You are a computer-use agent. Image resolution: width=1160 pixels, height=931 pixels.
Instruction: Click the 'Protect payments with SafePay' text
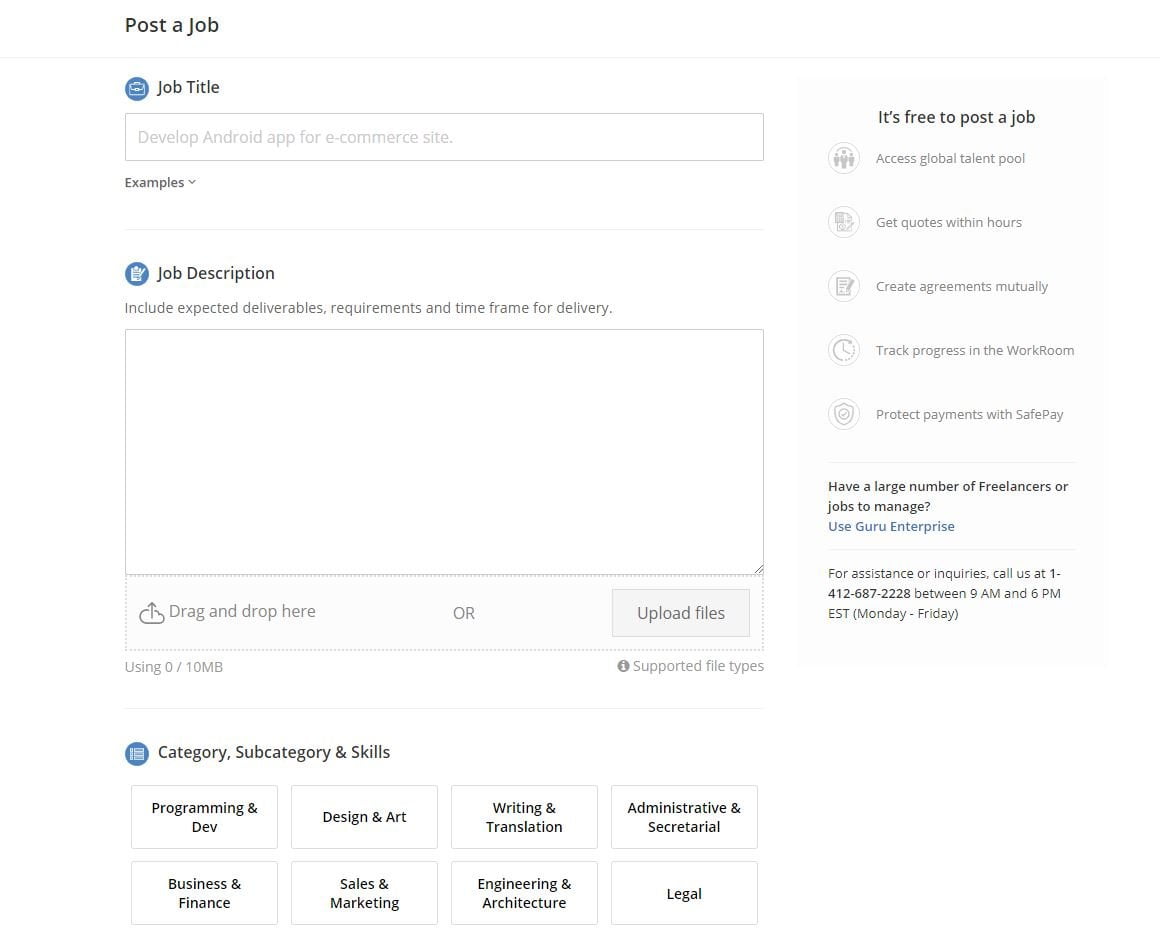pyautogui.click(x=969, y=414)
